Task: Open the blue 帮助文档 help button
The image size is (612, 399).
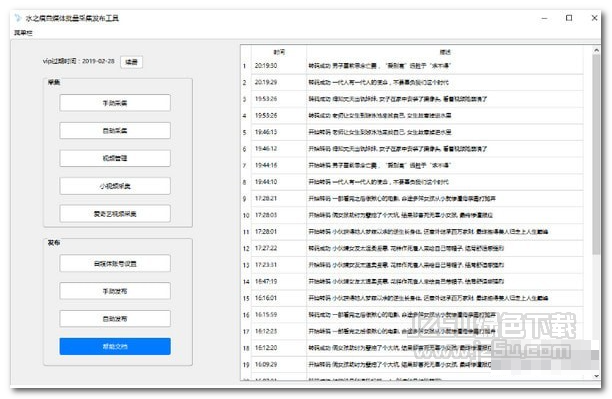Action: coord(115,347)
